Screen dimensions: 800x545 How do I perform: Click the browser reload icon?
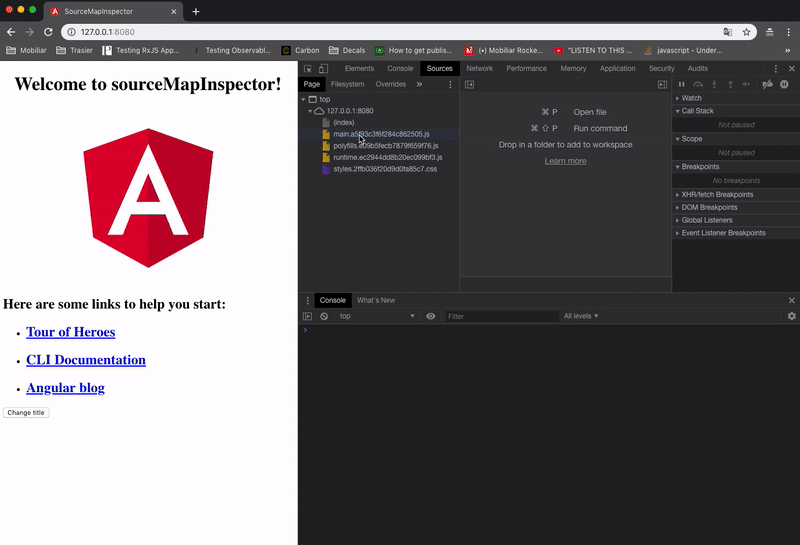coord(48,32)
